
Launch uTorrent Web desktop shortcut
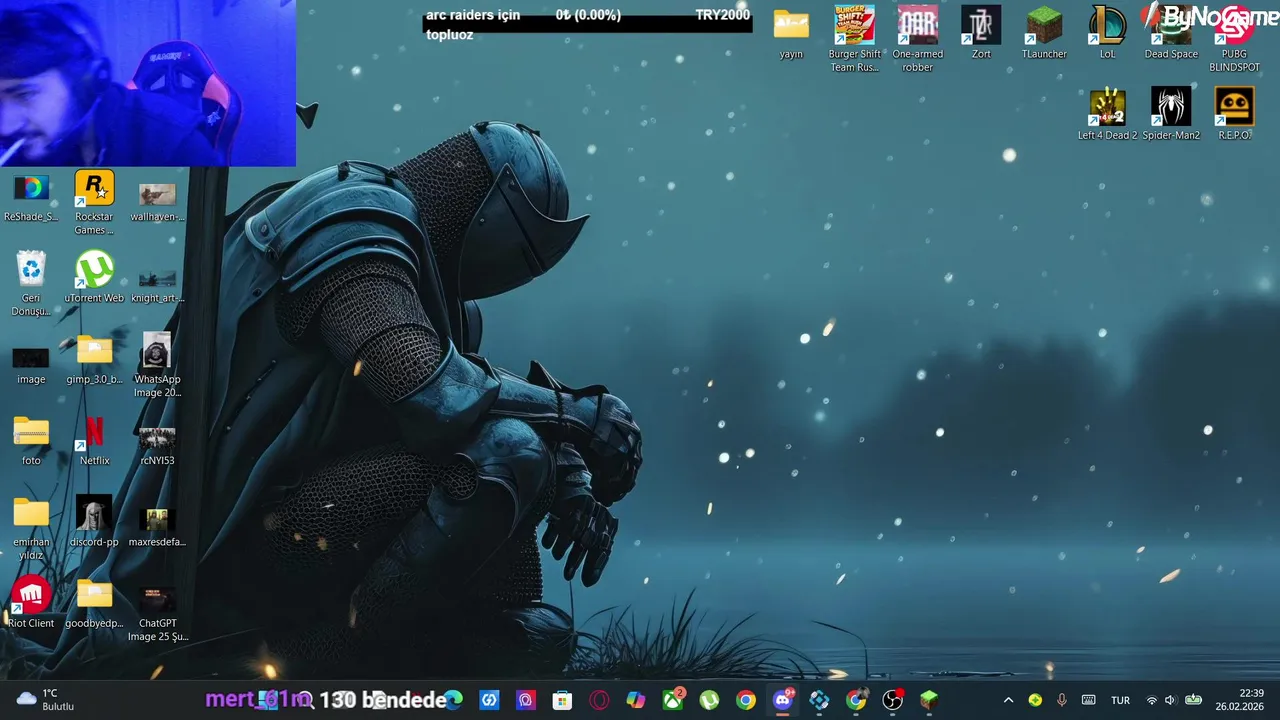coord(94,278)
